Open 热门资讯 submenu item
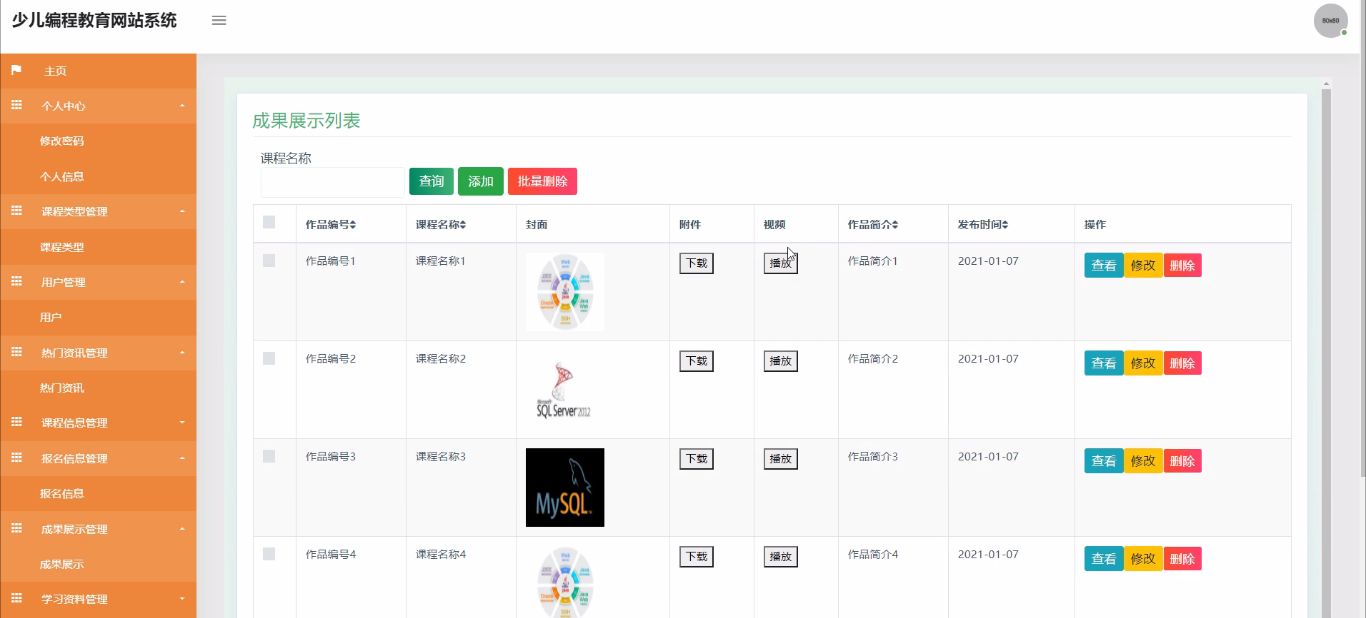Screen dimensions: 1366x618 coord(62,387)
